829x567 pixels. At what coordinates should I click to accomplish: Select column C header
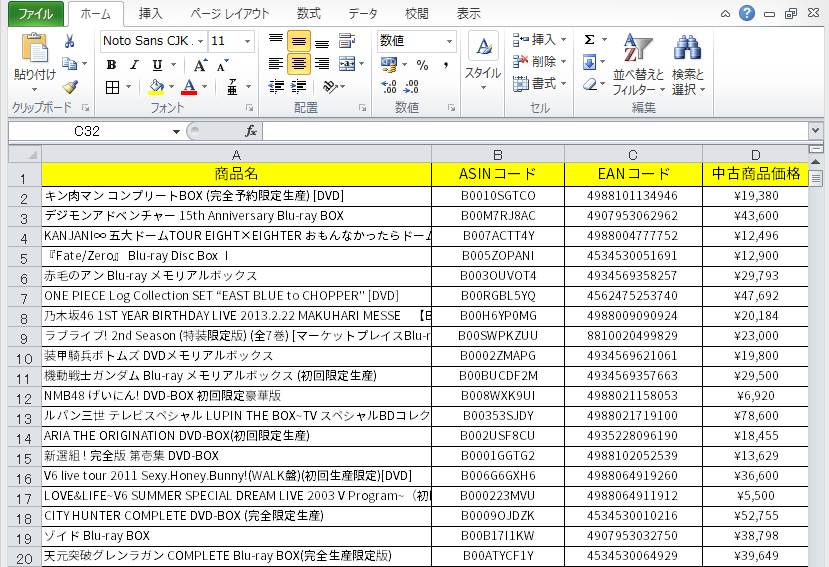(x=633, y=154)
